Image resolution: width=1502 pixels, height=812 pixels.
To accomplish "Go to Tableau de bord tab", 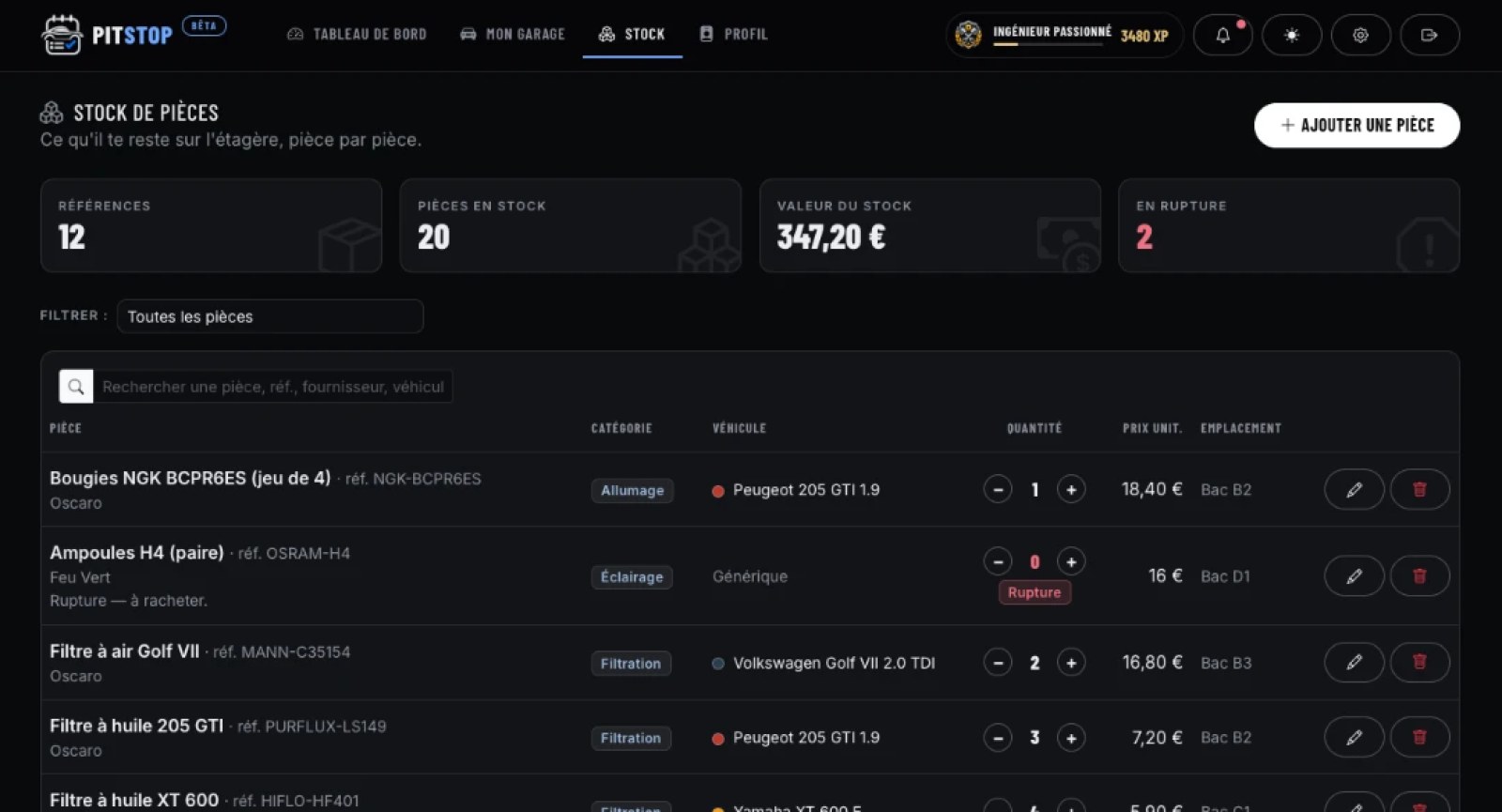I will click(x=357, y=35).
